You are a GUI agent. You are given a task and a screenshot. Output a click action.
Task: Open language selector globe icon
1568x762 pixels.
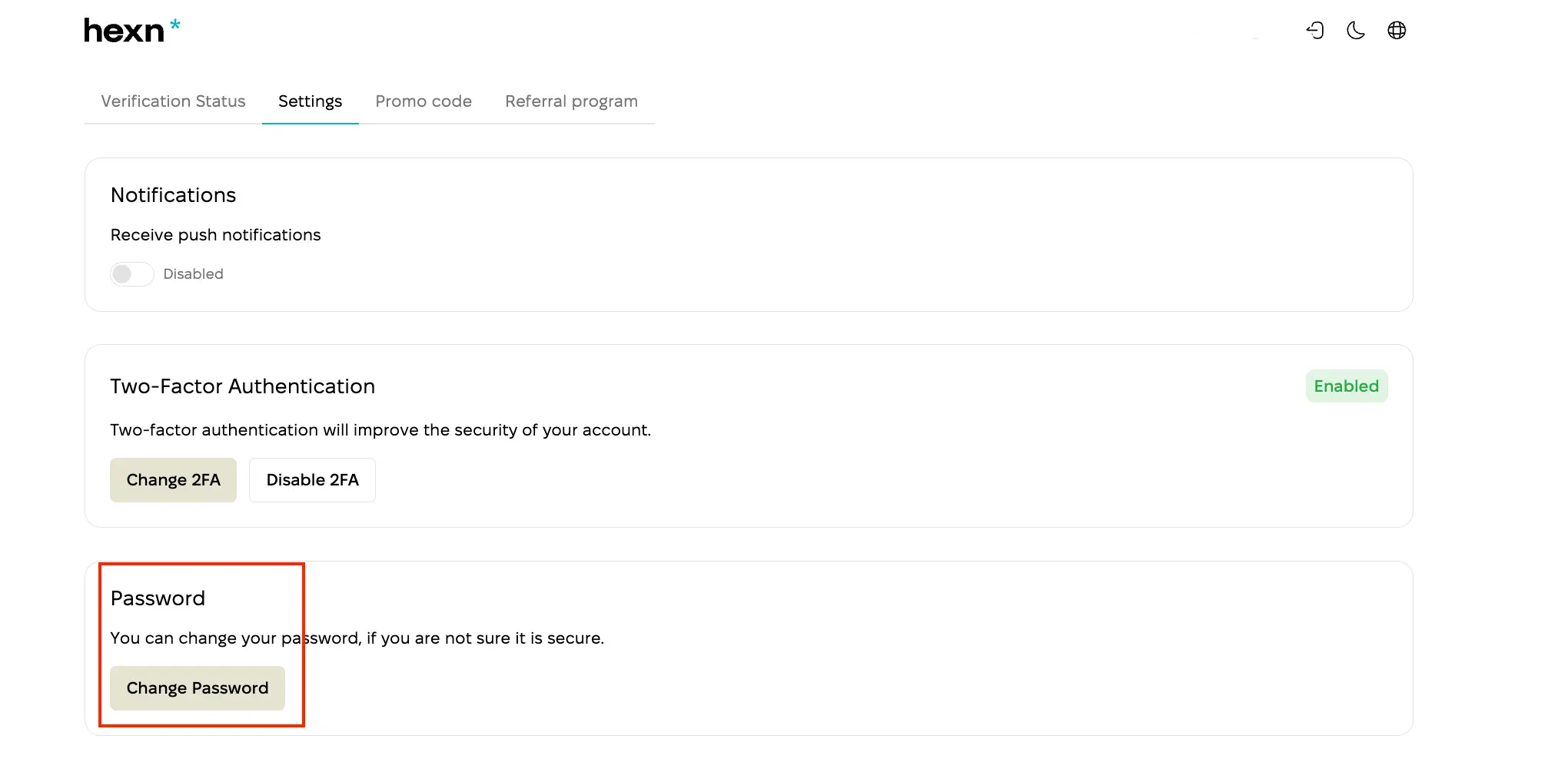click(x=1397, y=30)
